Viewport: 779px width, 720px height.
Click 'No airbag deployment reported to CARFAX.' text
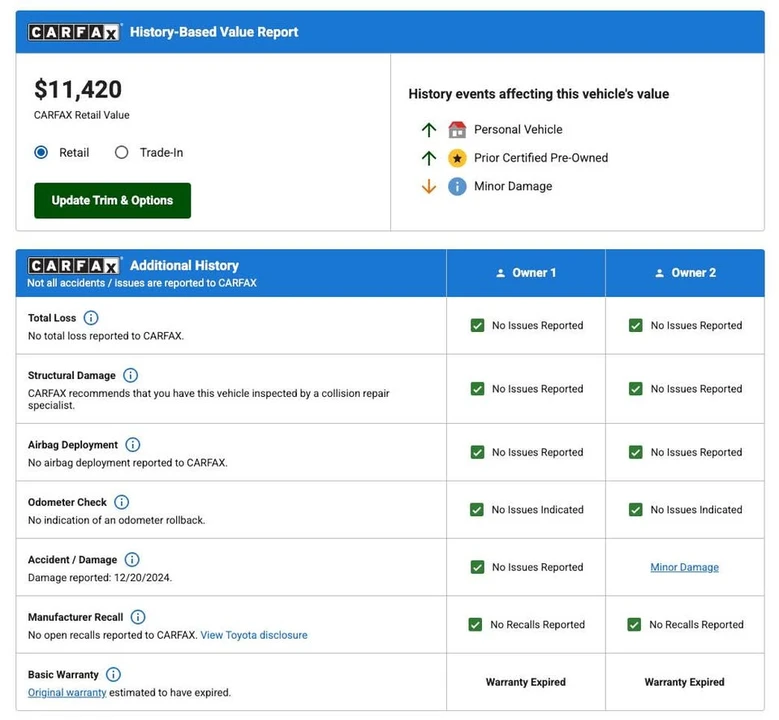click(128, 463)
